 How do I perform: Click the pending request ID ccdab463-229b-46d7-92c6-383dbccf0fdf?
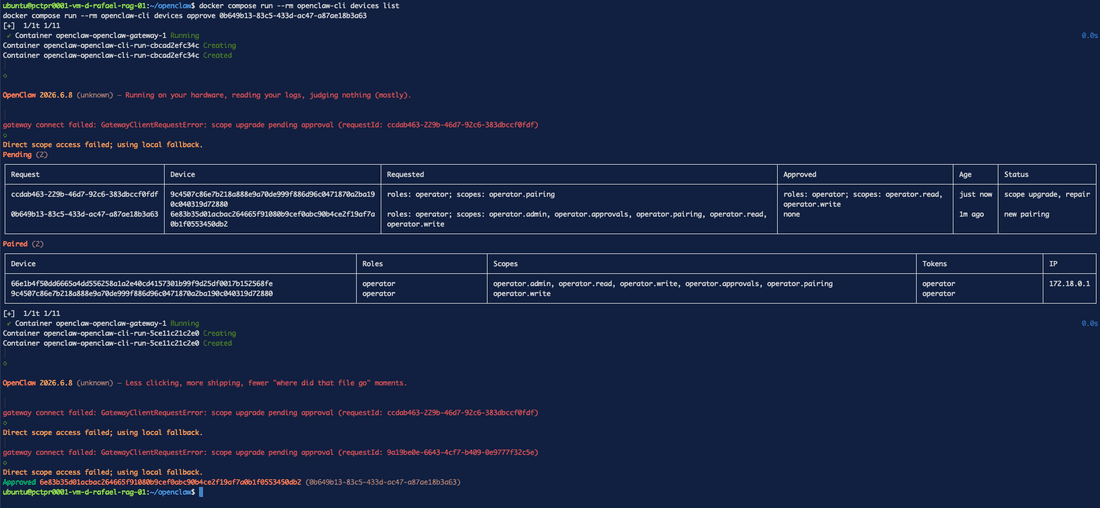(x=85, y=194)
